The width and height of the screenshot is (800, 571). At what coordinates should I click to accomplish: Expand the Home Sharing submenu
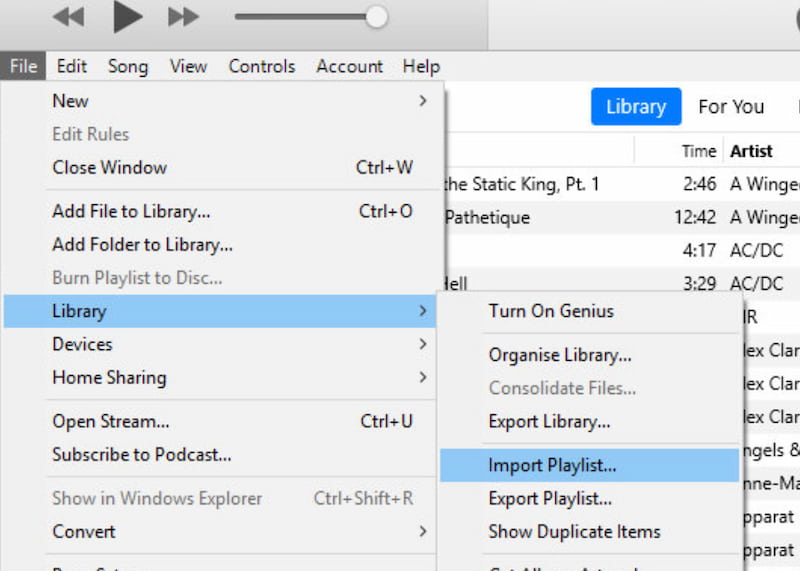[x=220, y=378]
